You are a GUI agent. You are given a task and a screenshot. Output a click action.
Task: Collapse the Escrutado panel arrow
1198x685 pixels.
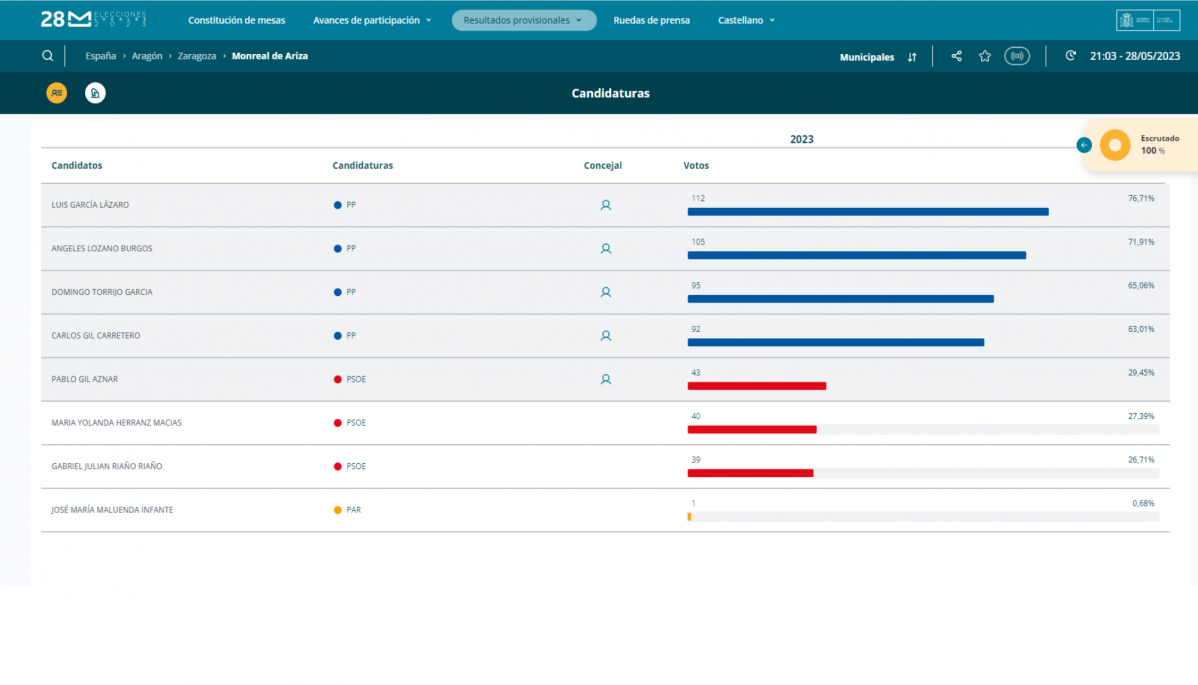(1083, 145)
